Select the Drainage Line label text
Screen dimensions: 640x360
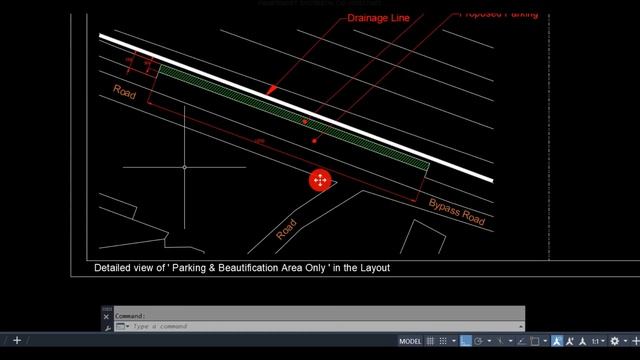click(378, 18)
